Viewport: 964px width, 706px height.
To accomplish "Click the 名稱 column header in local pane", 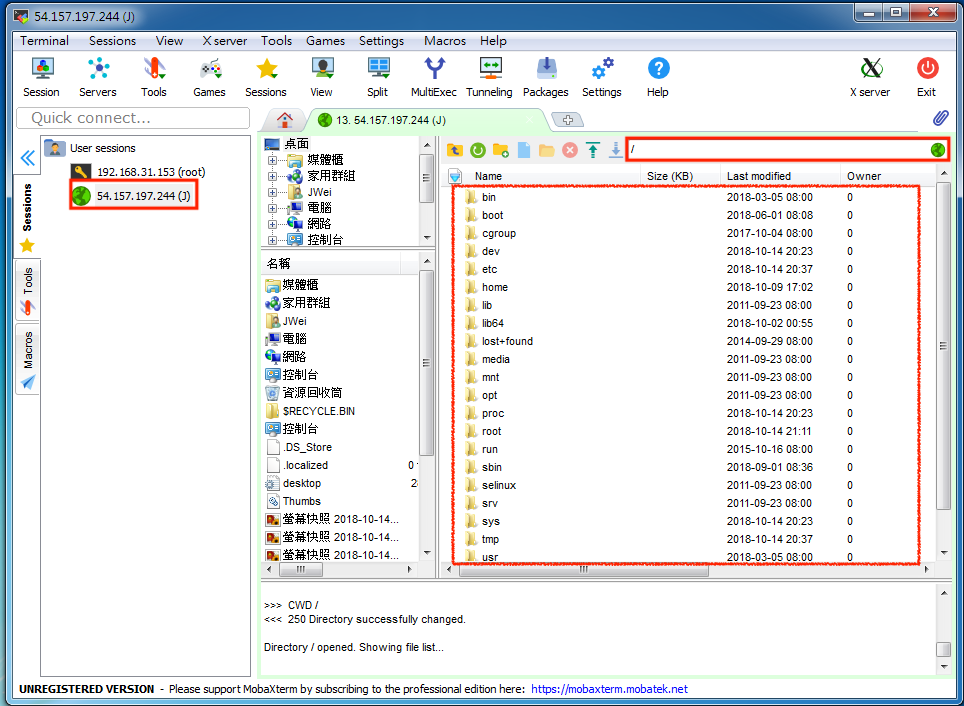I will tap(332, 264).
